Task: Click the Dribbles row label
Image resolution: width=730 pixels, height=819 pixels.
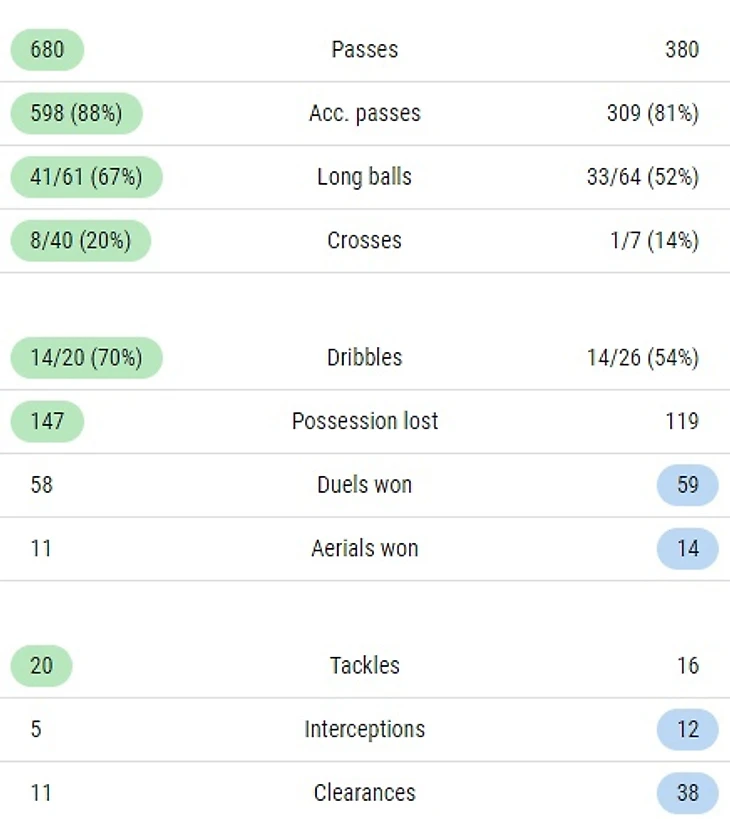Action: coord(364,357)
